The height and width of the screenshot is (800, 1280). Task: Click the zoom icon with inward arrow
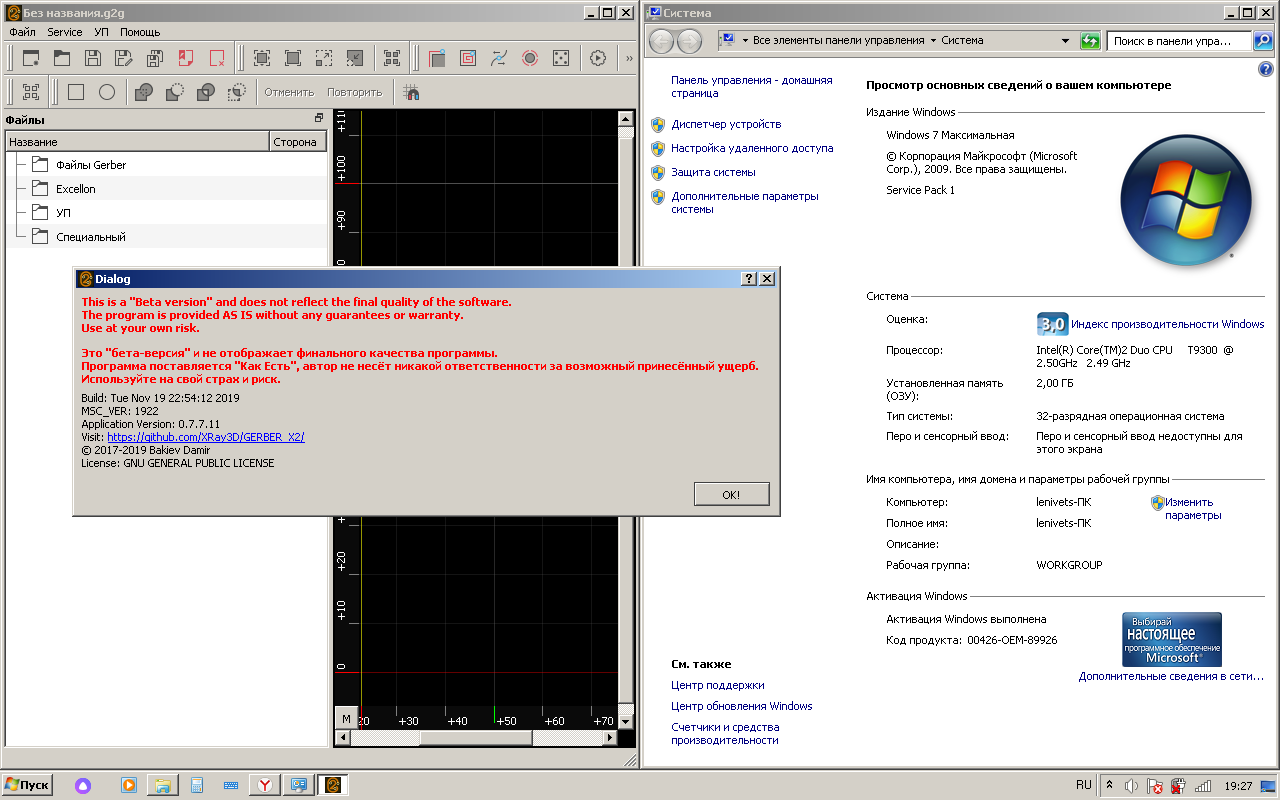[355, 58]
